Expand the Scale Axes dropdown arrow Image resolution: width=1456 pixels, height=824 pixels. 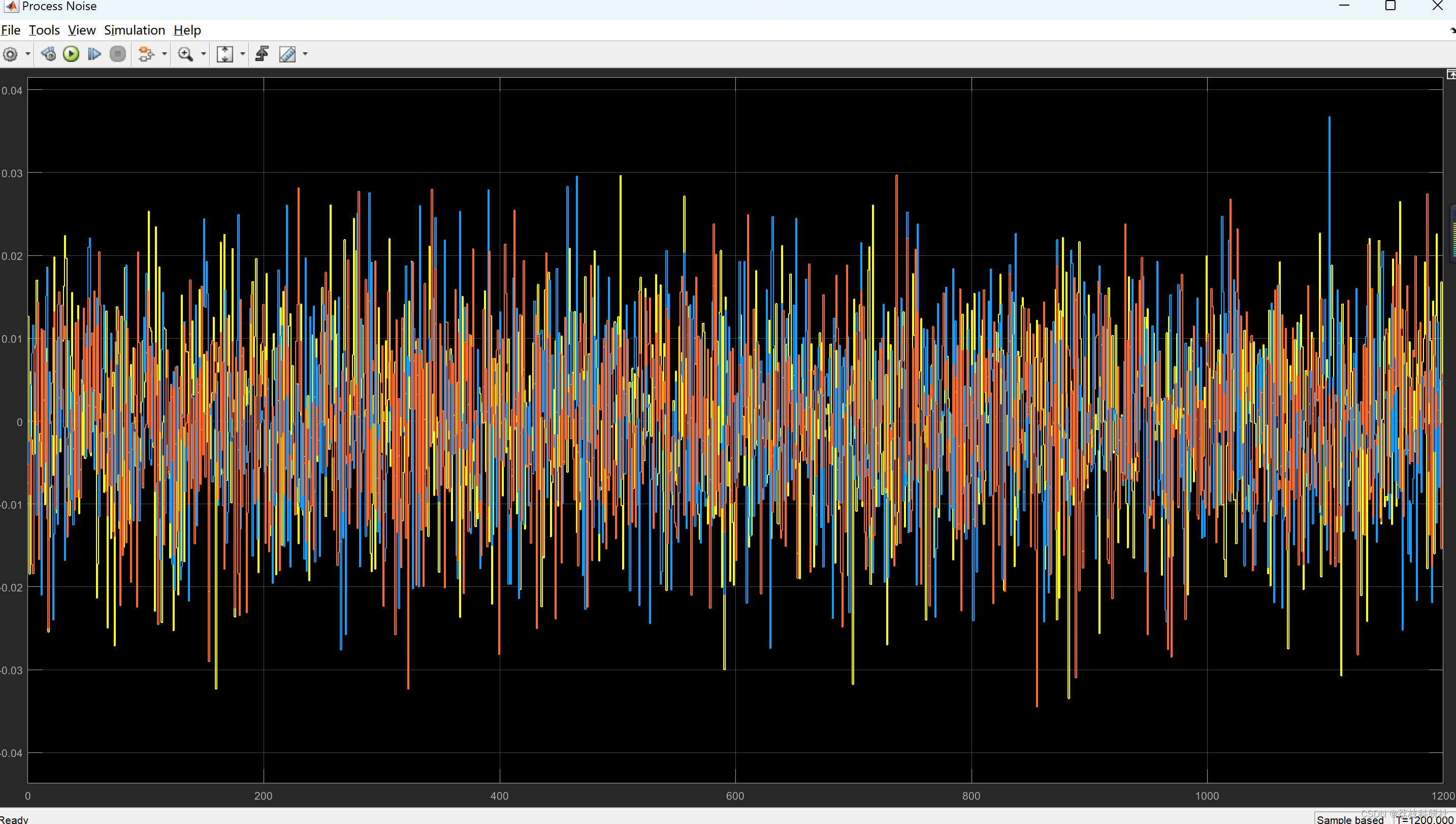tap(242, 54)
